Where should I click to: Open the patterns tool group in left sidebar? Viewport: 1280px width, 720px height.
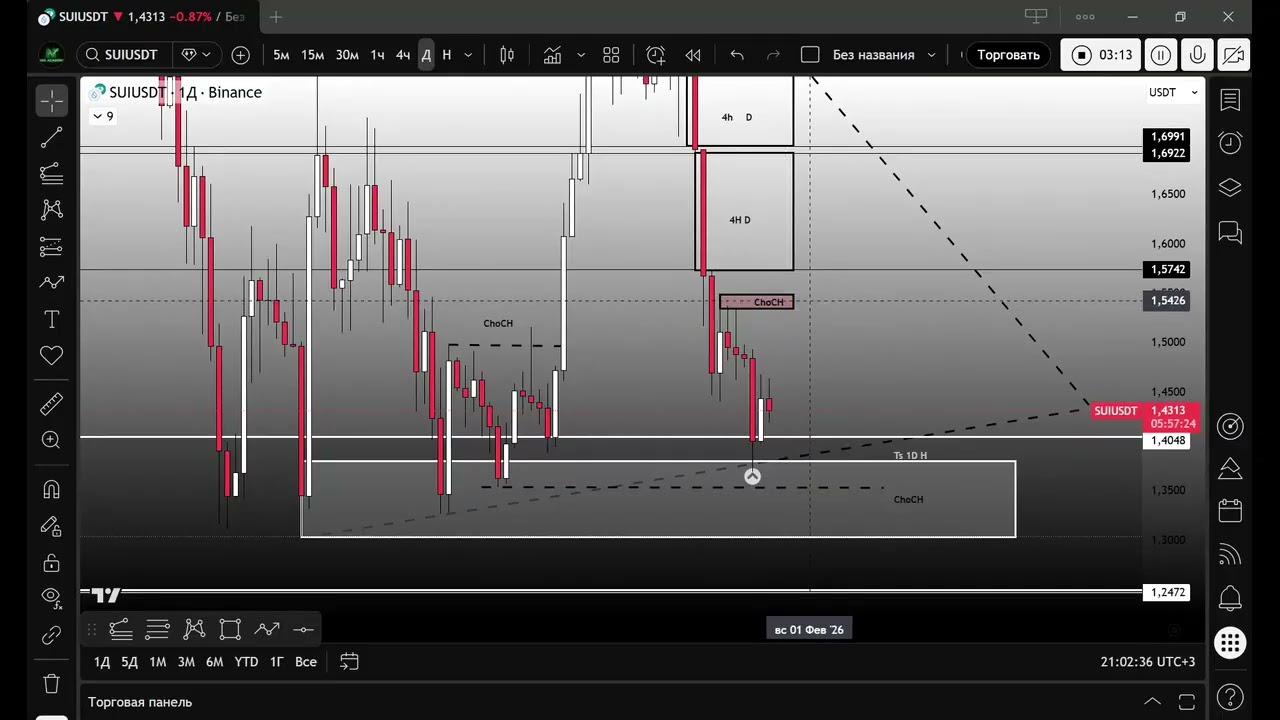[51, 210]
